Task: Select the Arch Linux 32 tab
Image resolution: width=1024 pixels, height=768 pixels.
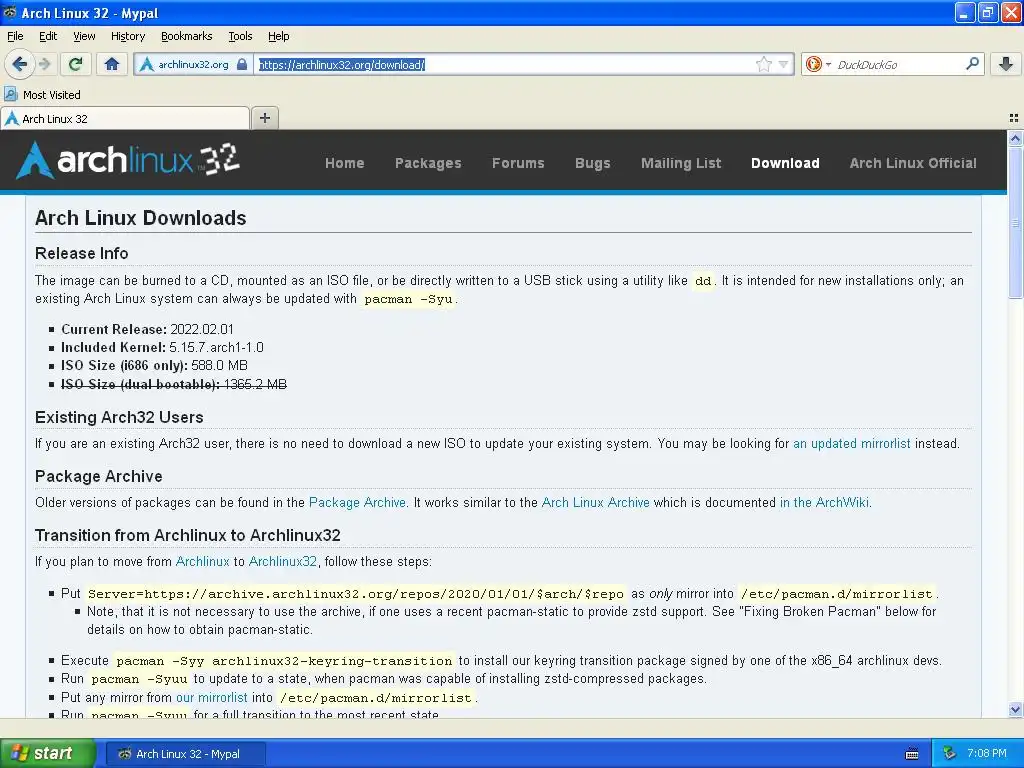Action: [x=125, y=119]
